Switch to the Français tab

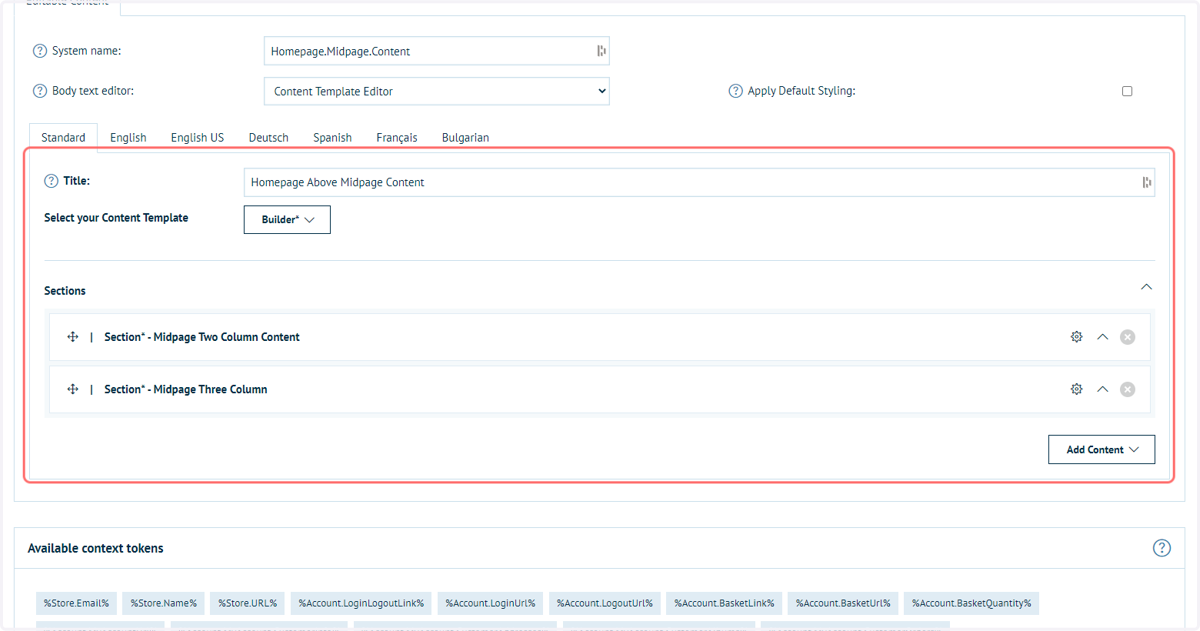(x=397, y=137)
